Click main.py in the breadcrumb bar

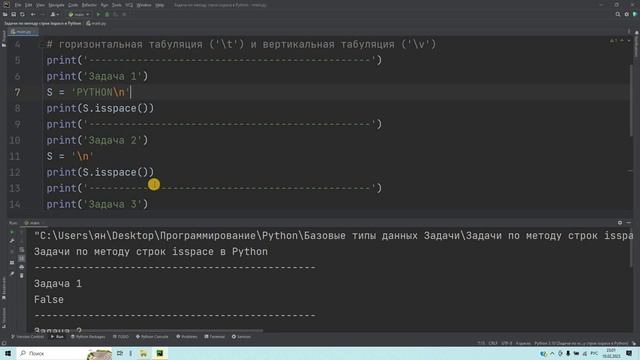tap(96, 23)
